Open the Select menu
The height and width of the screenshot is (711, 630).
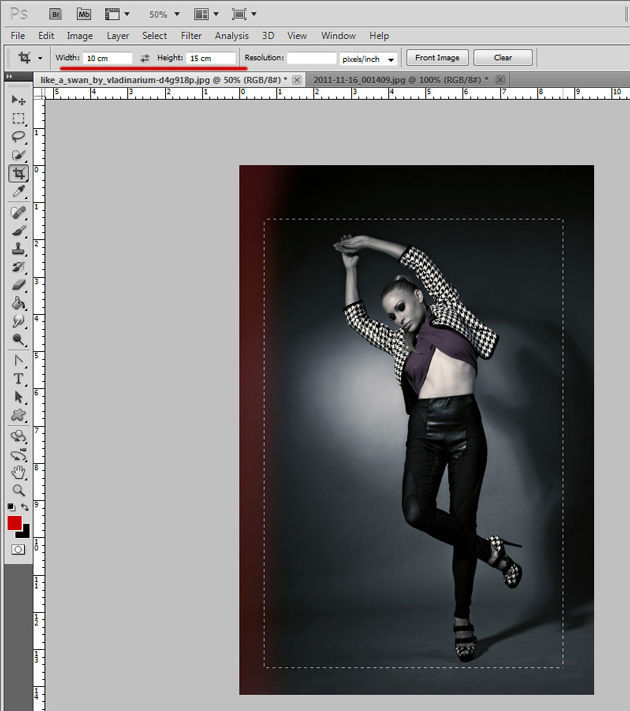click(x=154, y=35)
